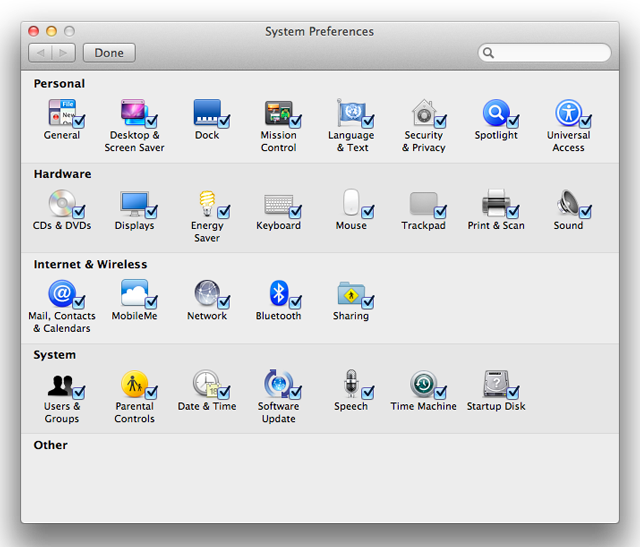
Task: Go back with the left arrow button
Action: [x=40, y=53]
